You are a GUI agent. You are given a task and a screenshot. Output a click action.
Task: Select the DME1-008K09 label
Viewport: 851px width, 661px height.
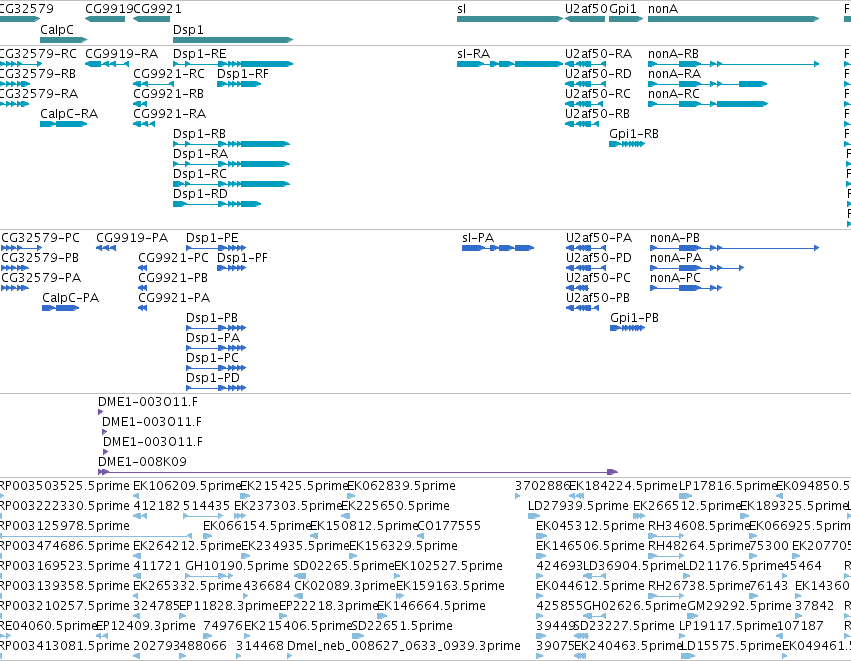[x=142, y=462]
